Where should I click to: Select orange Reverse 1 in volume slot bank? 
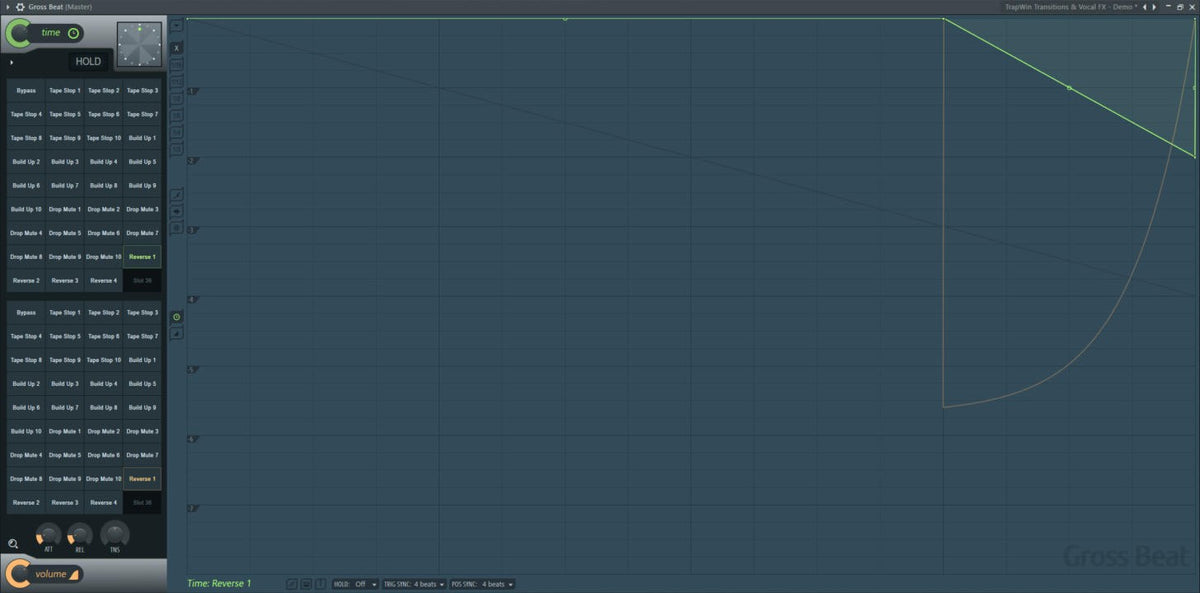(x=142, y=479)
